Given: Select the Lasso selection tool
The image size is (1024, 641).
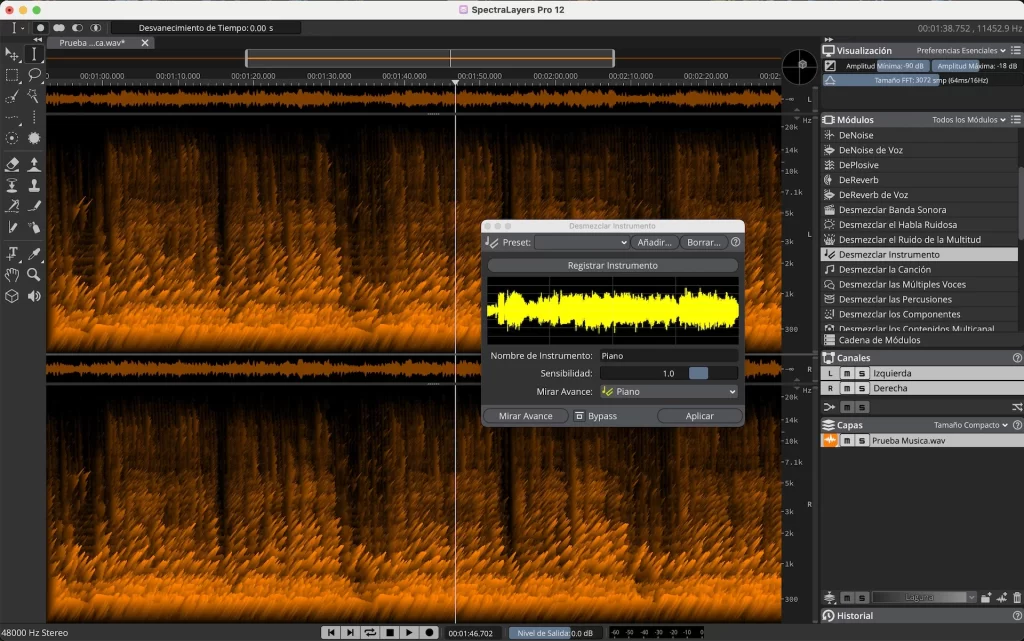Looking at the screenshot, I should click(34, 75).
